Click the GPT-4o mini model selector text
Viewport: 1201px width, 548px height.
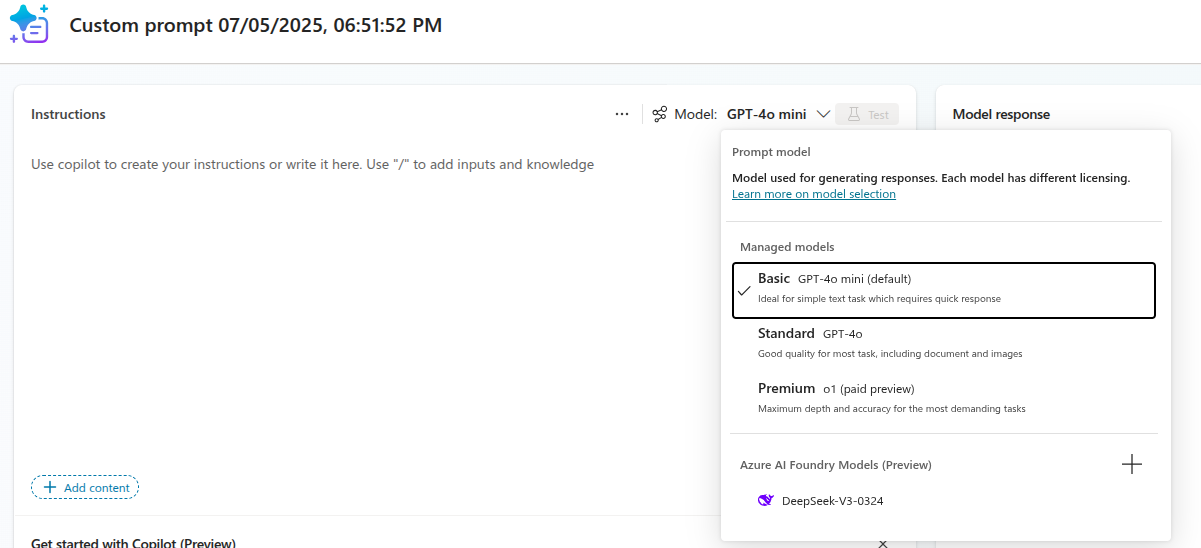coord(766,114)
